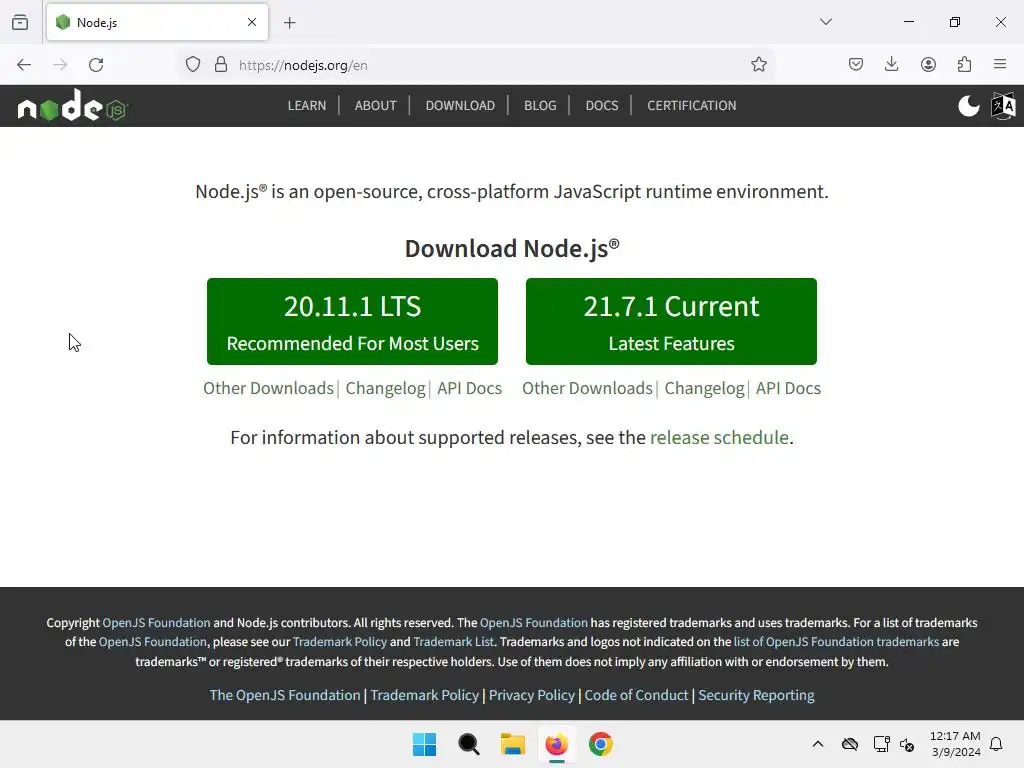Click the Node.js logo
Image resolution: width=1024 pixels, height=768 pixels.
pos(72,105)
